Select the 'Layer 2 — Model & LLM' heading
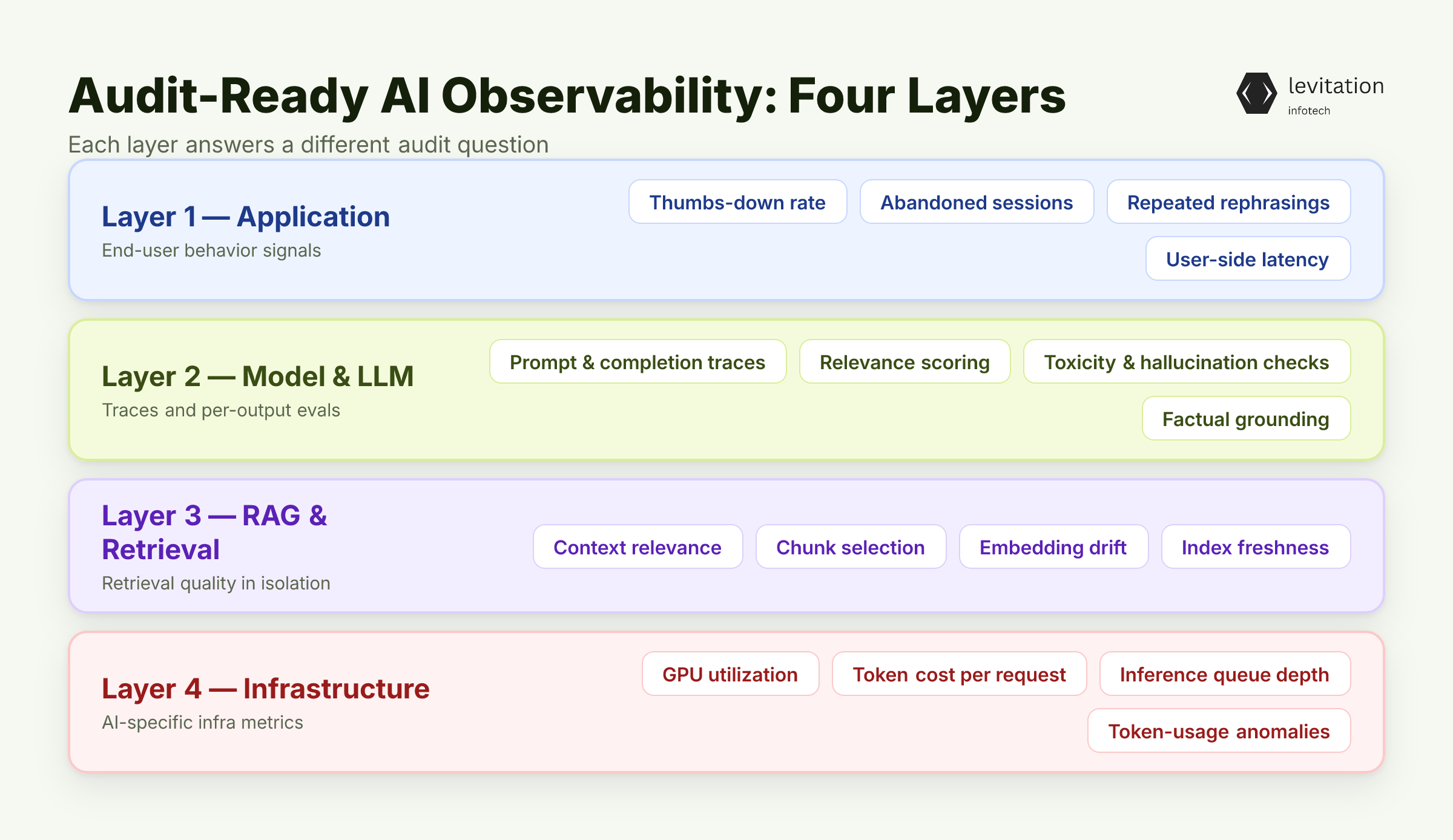1453x840 pixels. coord(258,376)
